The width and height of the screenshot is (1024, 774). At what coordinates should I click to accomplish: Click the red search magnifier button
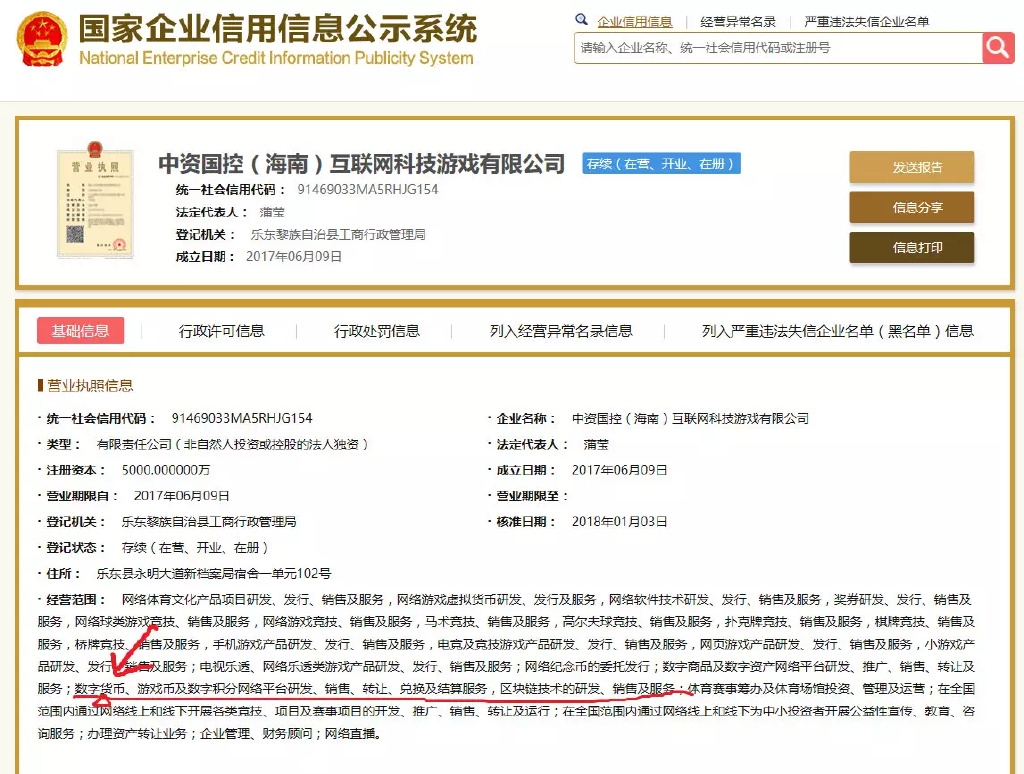pyautogui.click(x=998, y=48)
